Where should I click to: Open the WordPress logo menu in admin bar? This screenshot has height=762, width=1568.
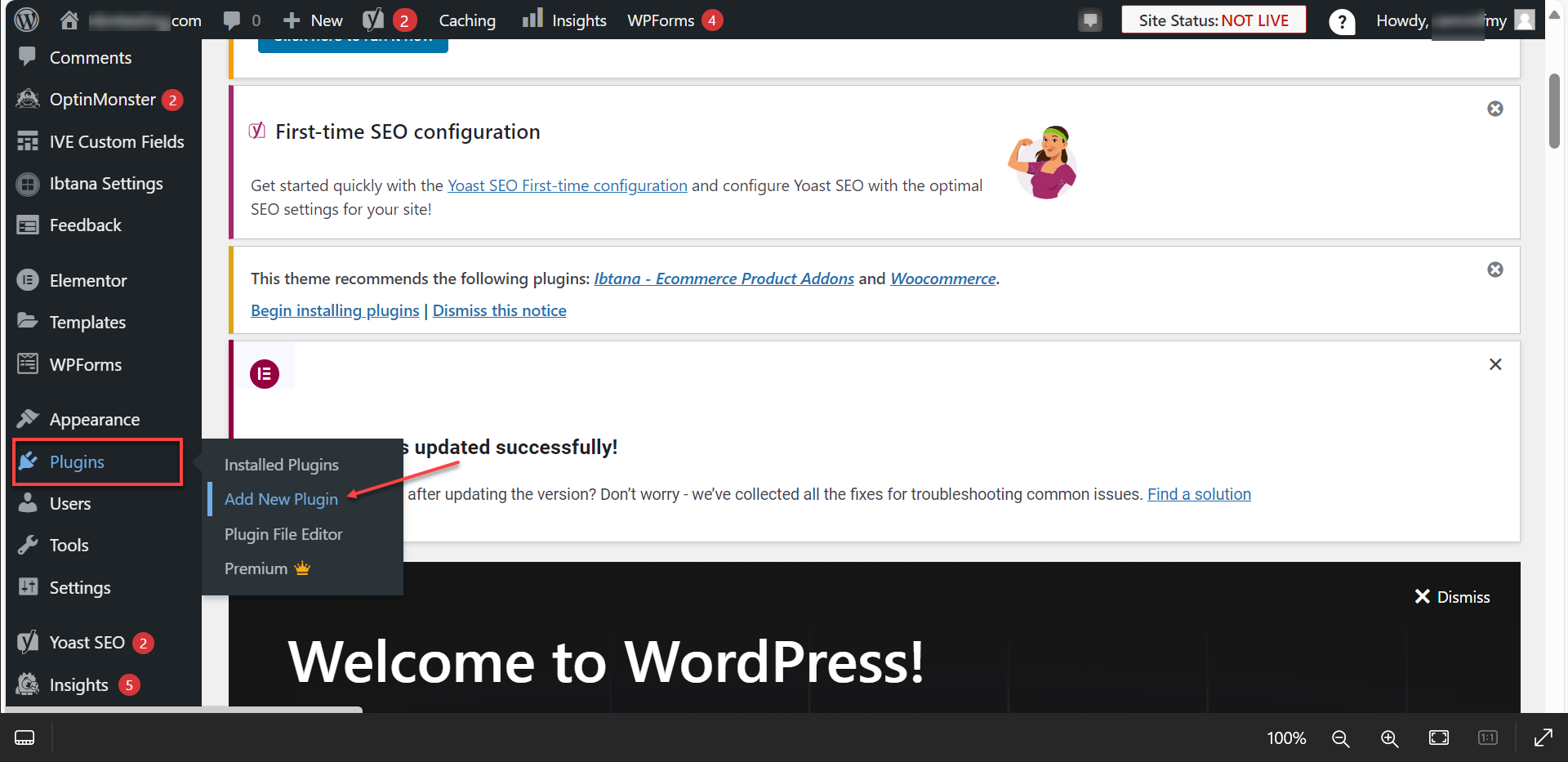tap(25, 19)
